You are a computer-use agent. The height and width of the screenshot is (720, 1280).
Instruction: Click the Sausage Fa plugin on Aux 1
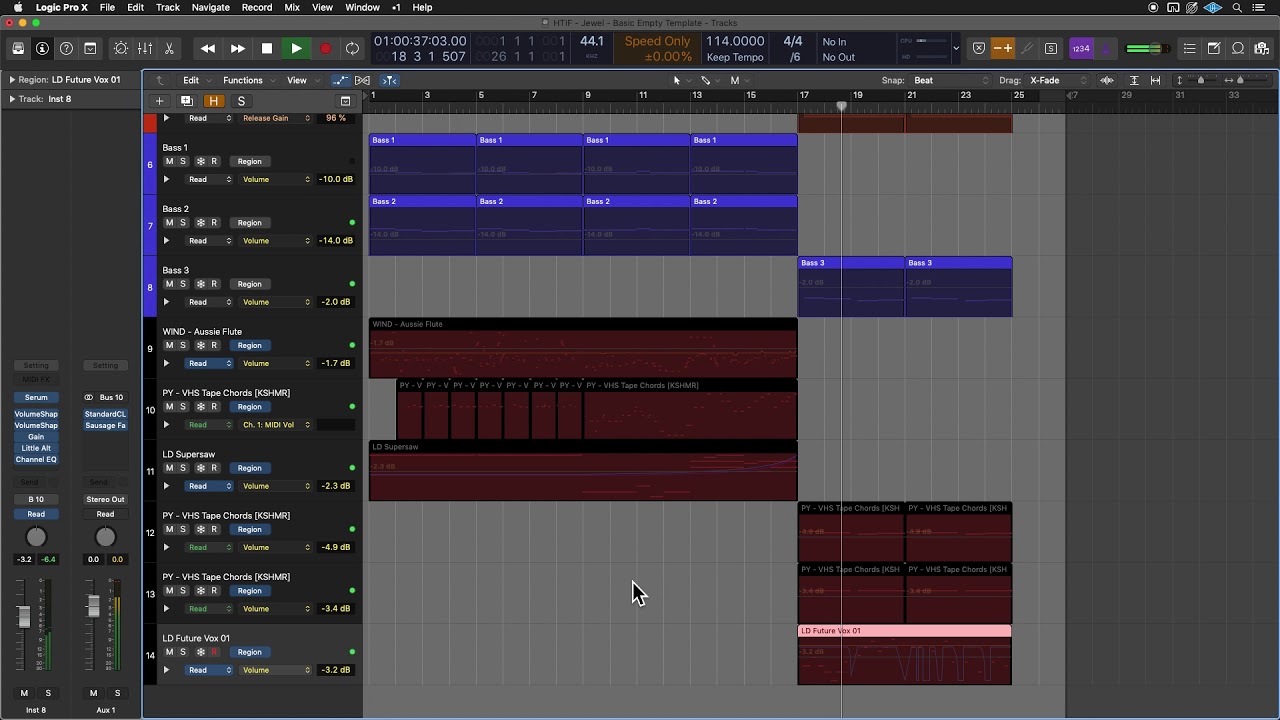coord(105,426)
